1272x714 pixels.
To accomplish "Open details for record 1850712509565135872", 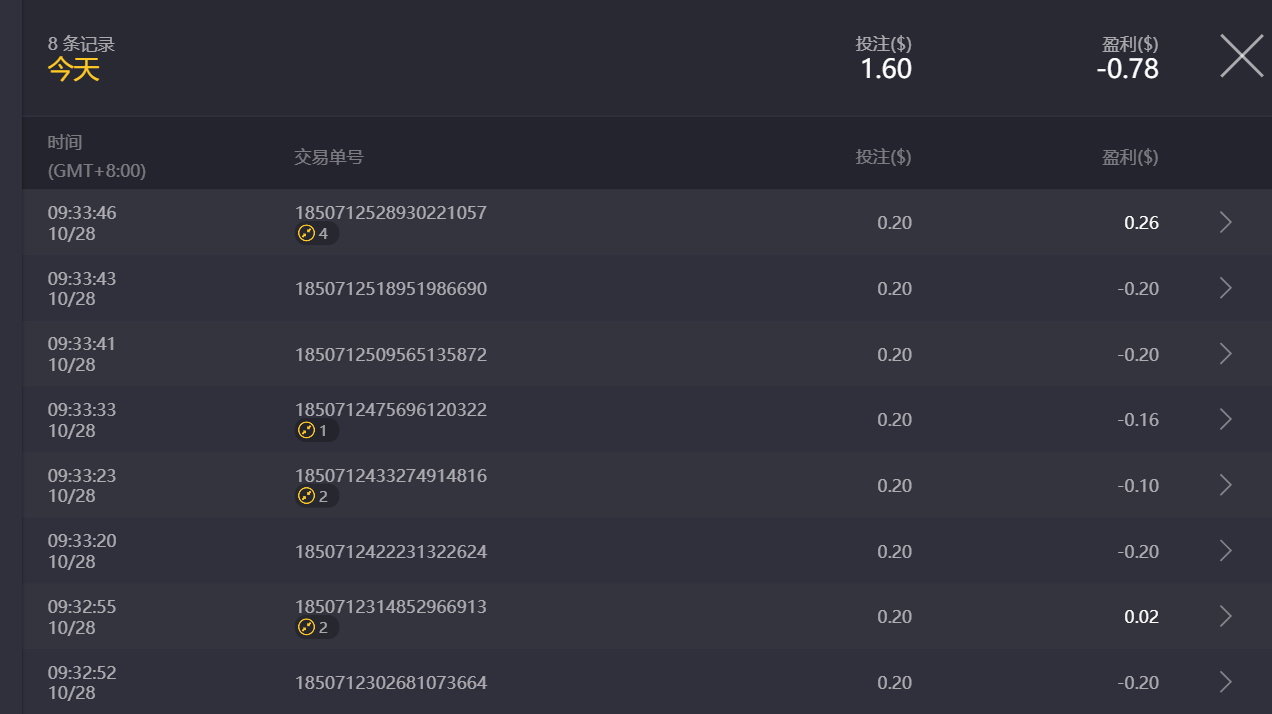I will point(1224,353).
